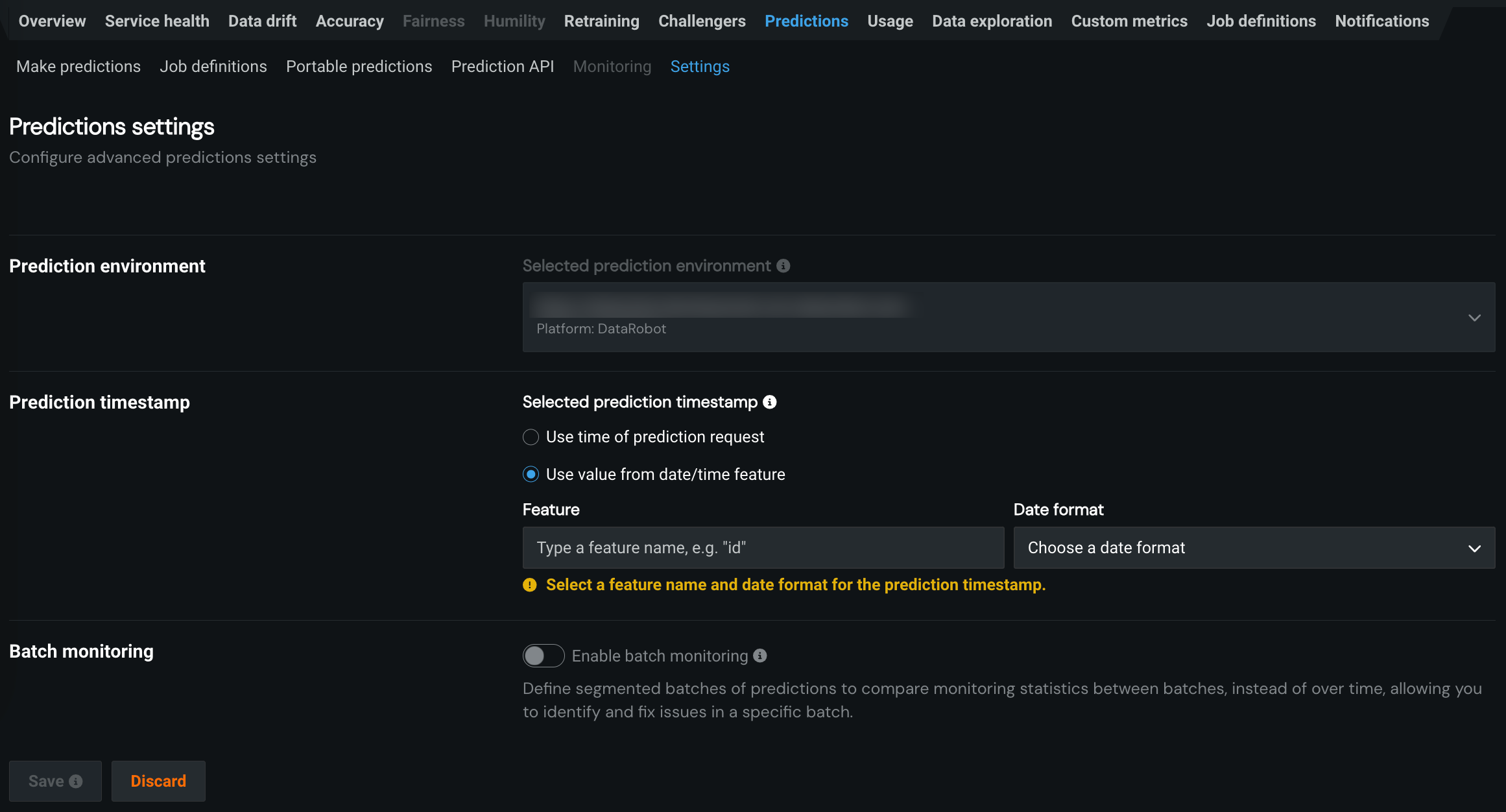
Task: Click yellow warning icon beside timestamp message
Action: pyautogui.click(x=530, y=585)
